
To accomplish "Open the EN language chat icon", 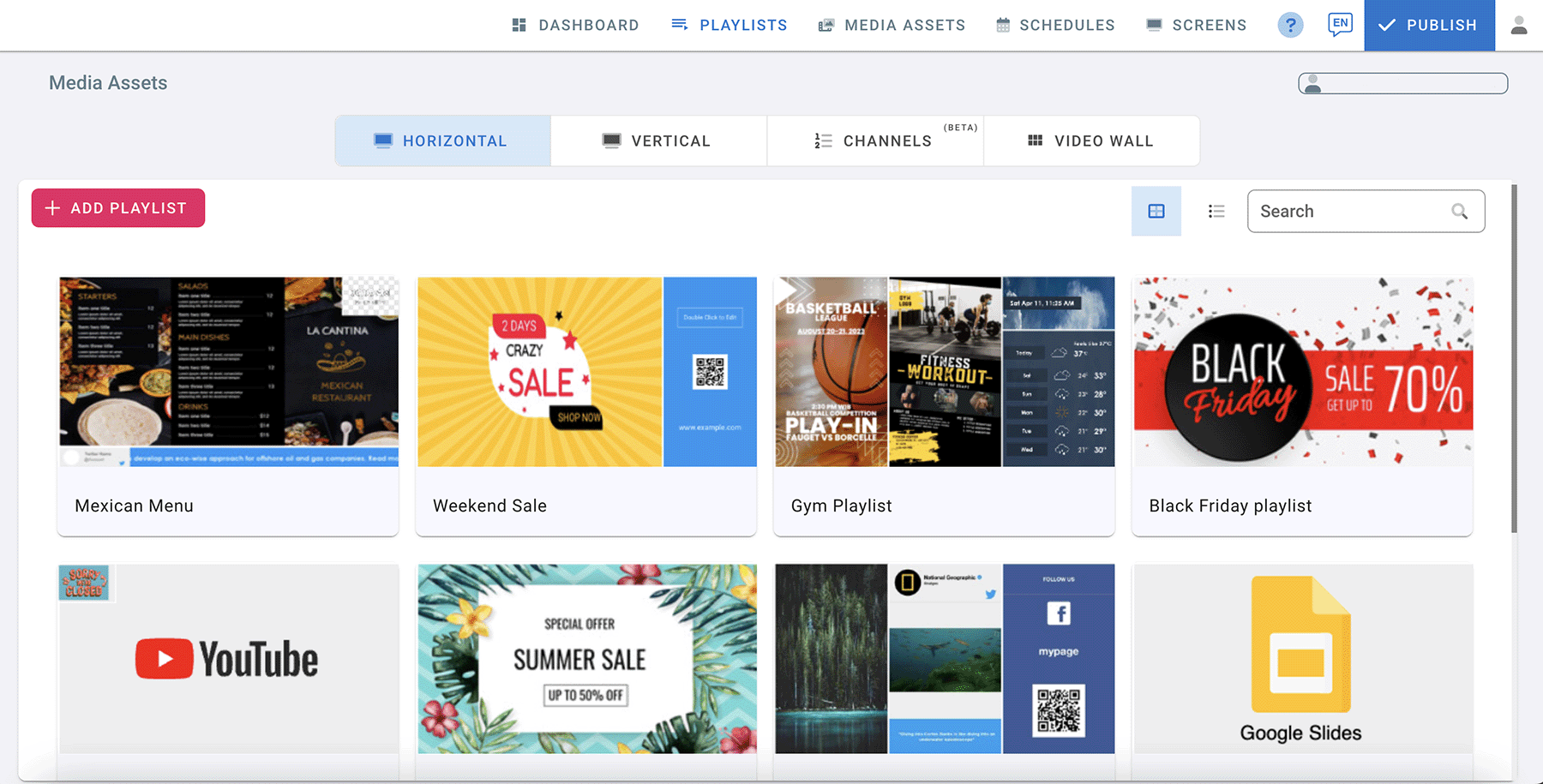I will point(1340,24).
